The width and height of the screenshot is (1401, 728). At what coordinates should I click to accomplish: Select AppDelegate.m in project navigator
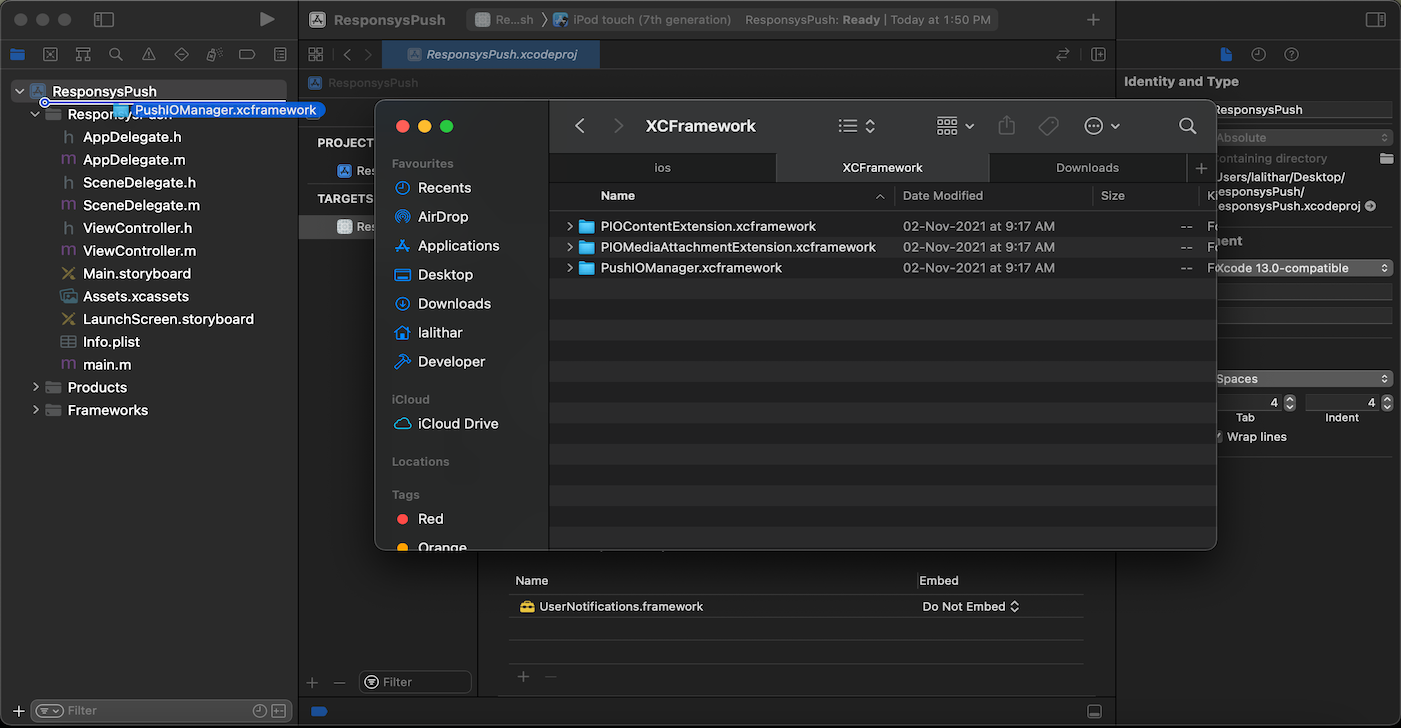[134, 160]
